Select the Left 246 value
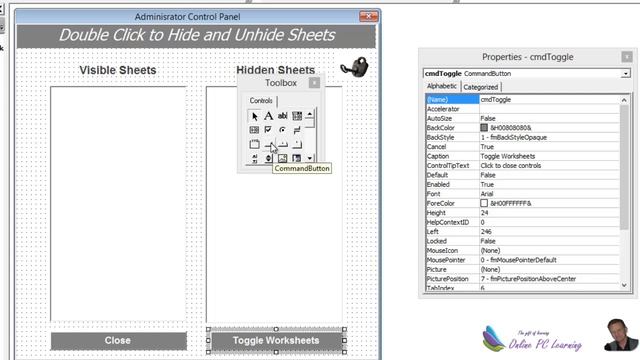The image size is (640, 360). 549,231
